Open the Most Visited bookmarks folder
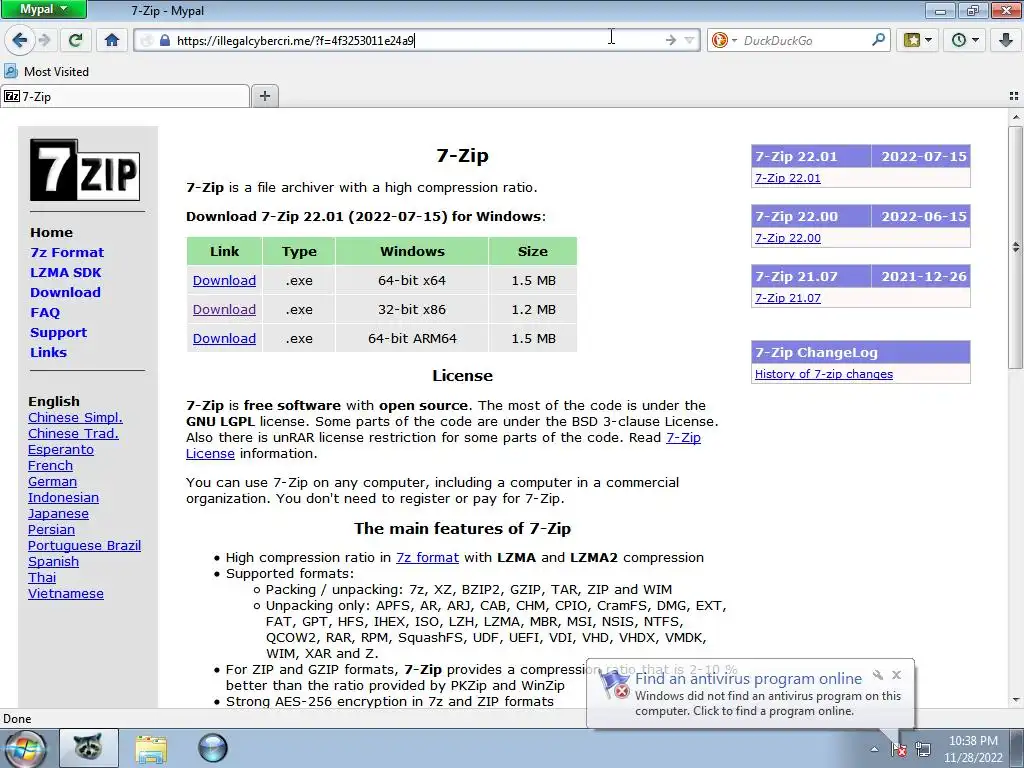The width and height of the screenshot is (1024, 768). 46,71
